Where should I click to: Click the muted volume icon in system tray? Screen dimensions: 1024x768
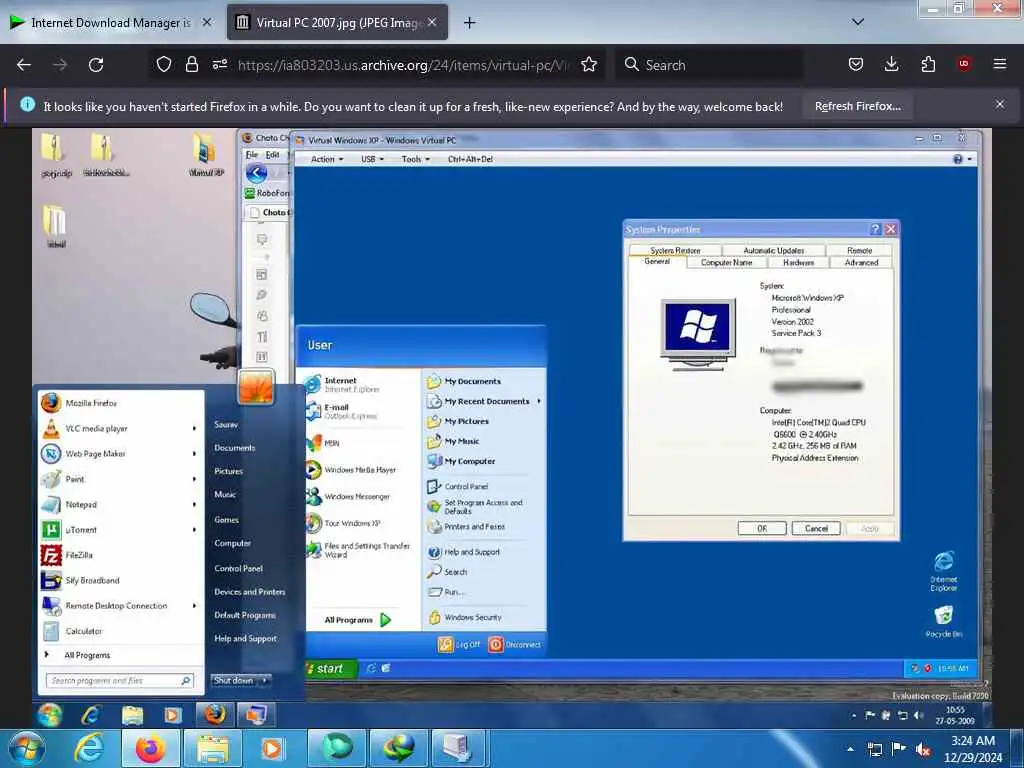click(923, 749)
